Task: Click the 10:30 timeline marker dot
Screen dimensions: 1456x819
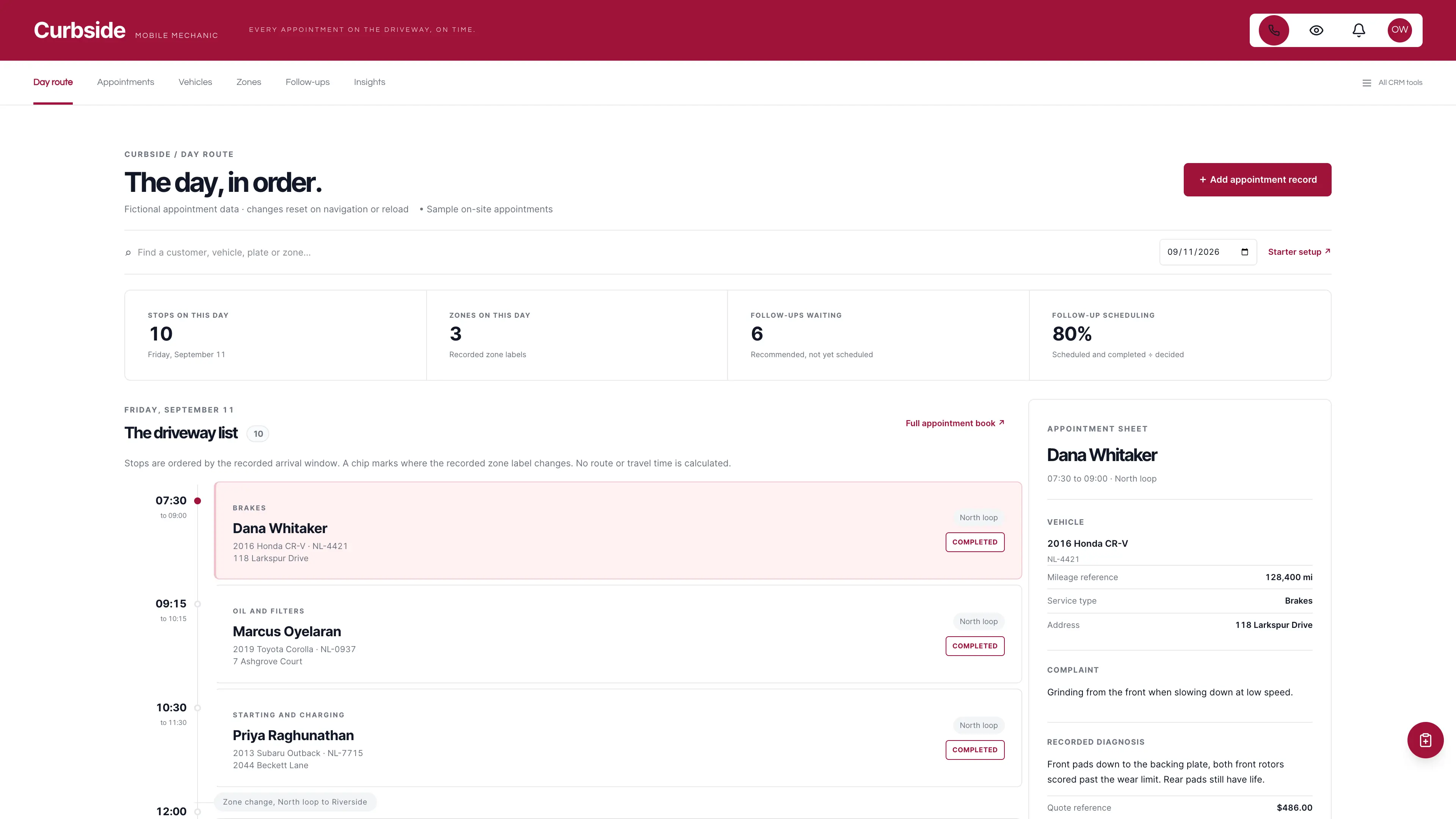Action: point(197,708)
